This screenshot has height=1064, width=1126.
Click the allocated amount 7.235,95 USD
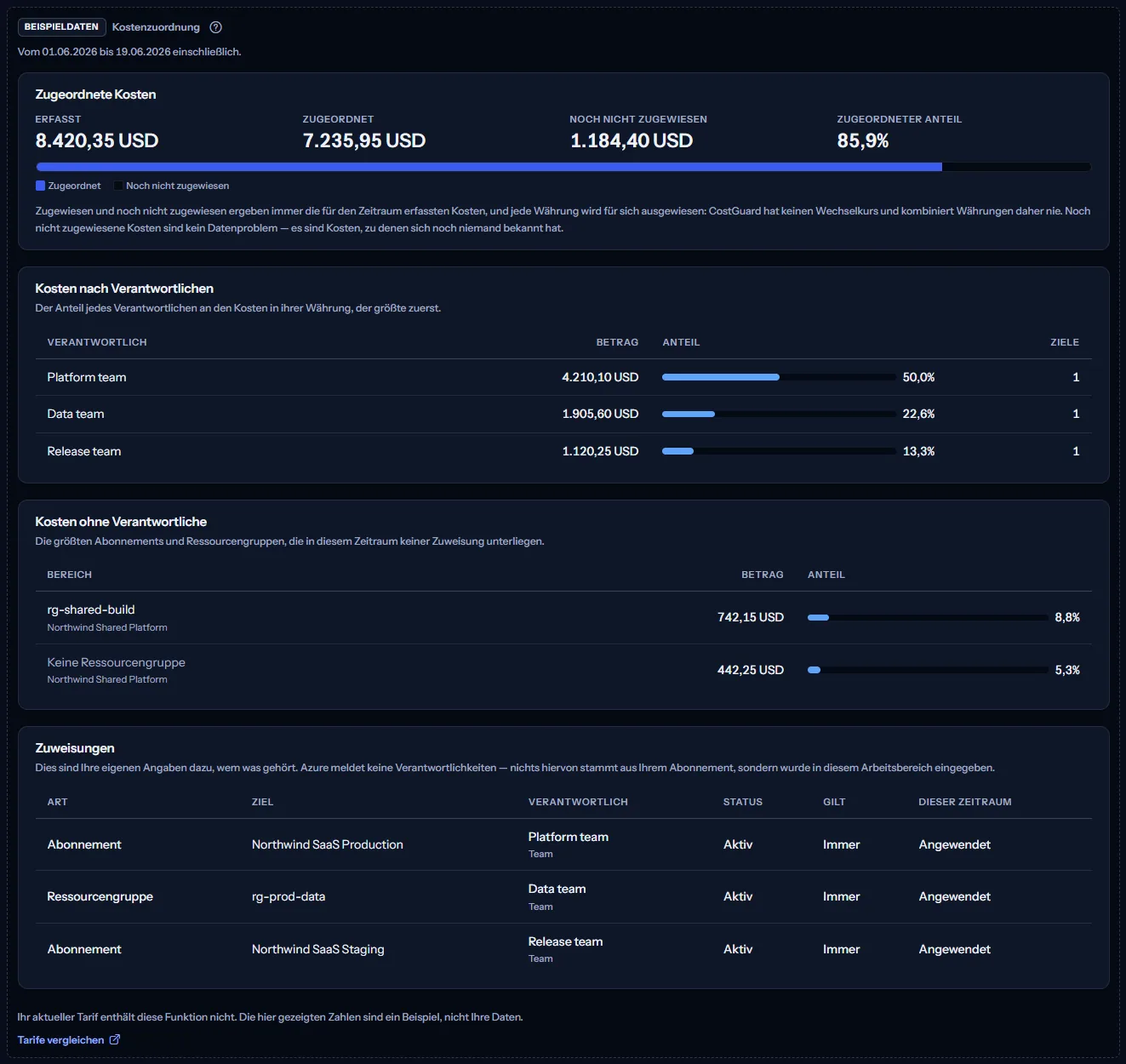click(x=364, y=140)
